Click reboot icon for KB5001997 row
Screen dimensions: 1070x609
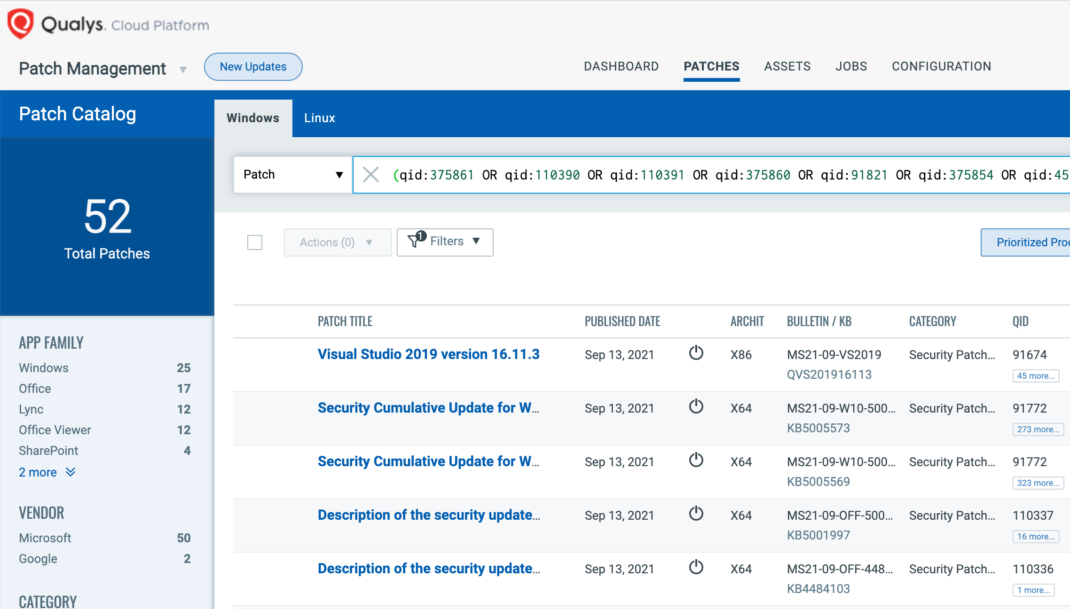(696, 514)
